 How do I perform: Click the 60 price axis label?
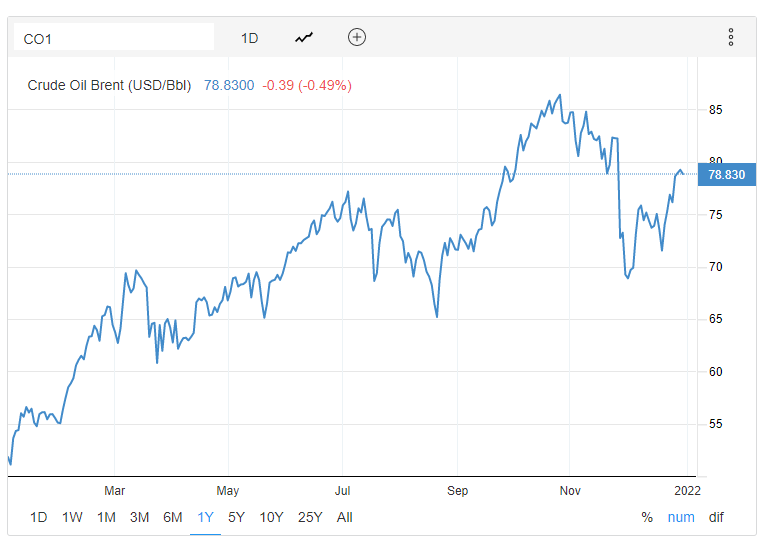(715, 372)
